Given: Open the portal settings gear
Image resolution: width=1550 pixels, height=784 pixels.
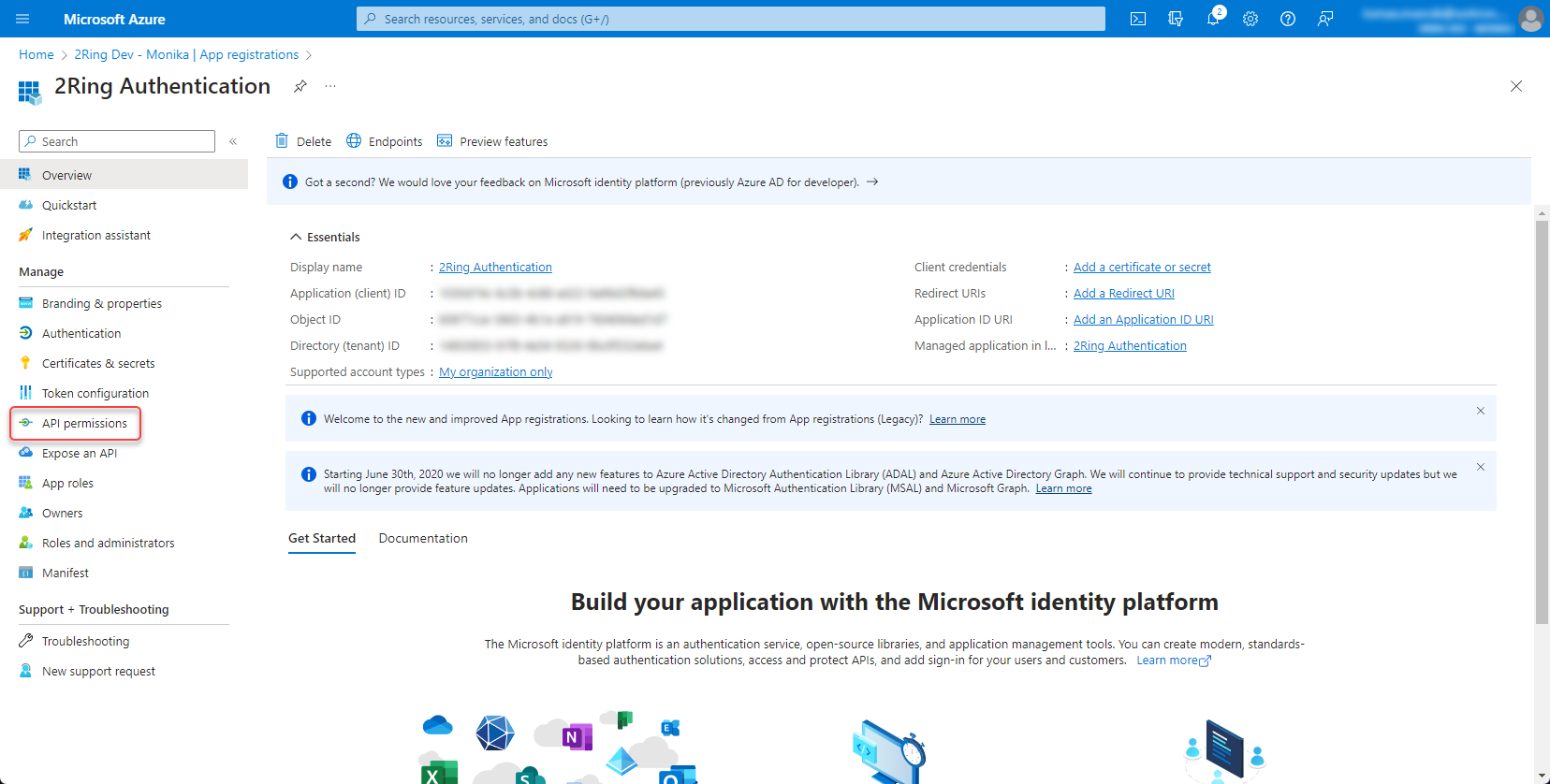Looking at the screenshot, I should [1250, 19].
